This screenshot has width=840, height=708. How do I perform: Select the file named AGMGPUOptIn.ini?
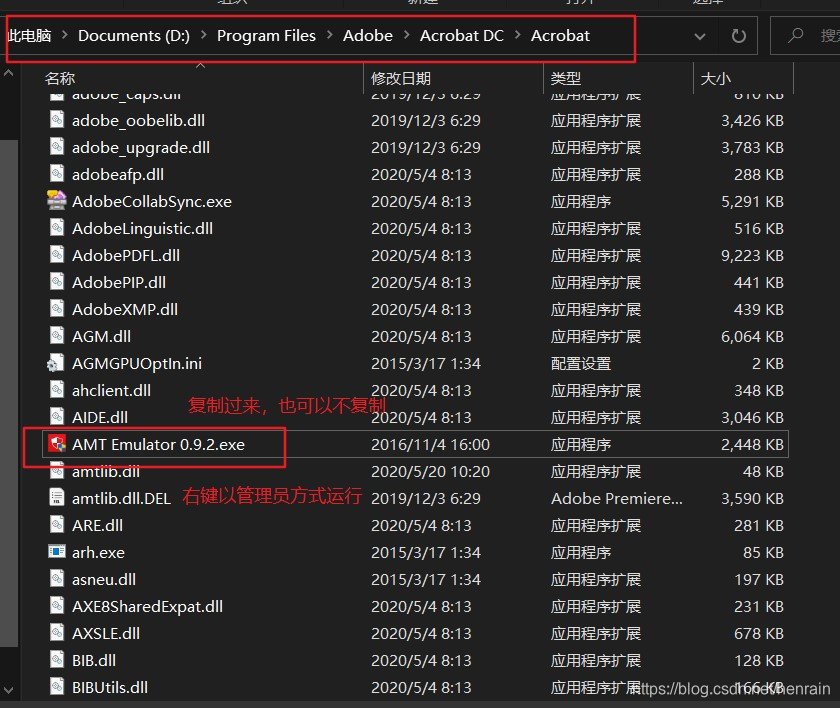(137, 363)
